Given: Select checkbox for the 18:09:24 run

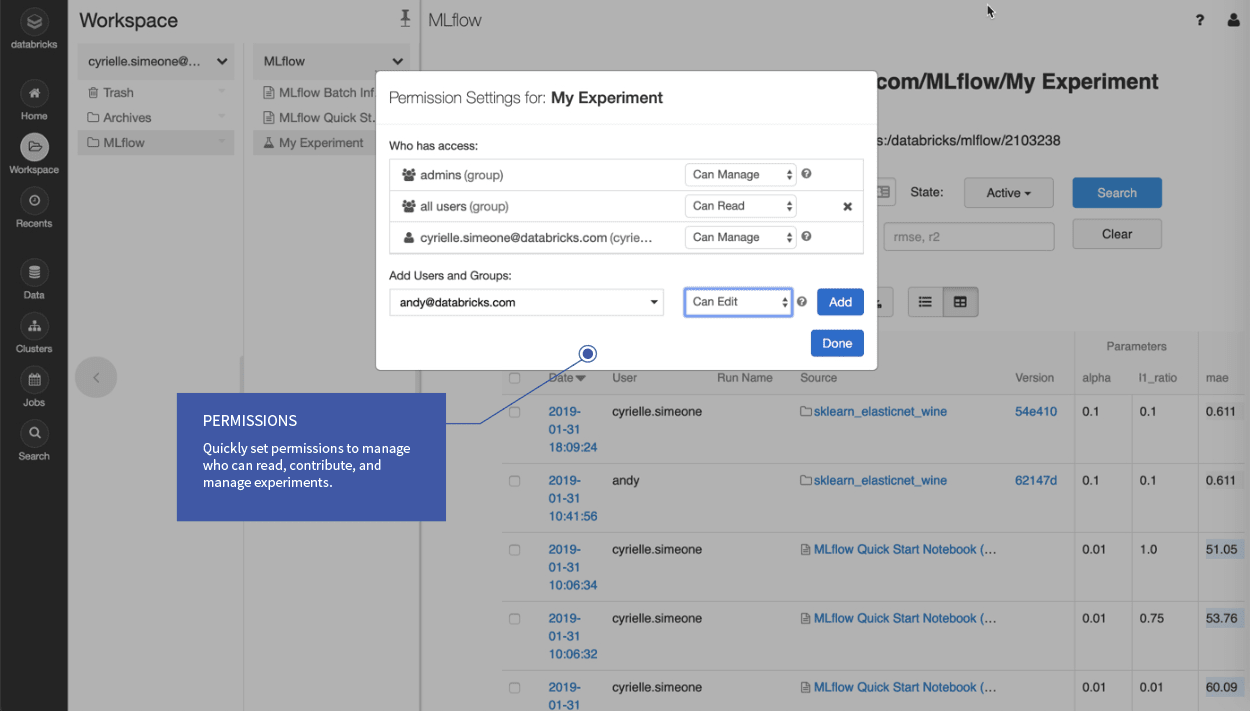Looking at the screenshot, I should pos(514,412).
